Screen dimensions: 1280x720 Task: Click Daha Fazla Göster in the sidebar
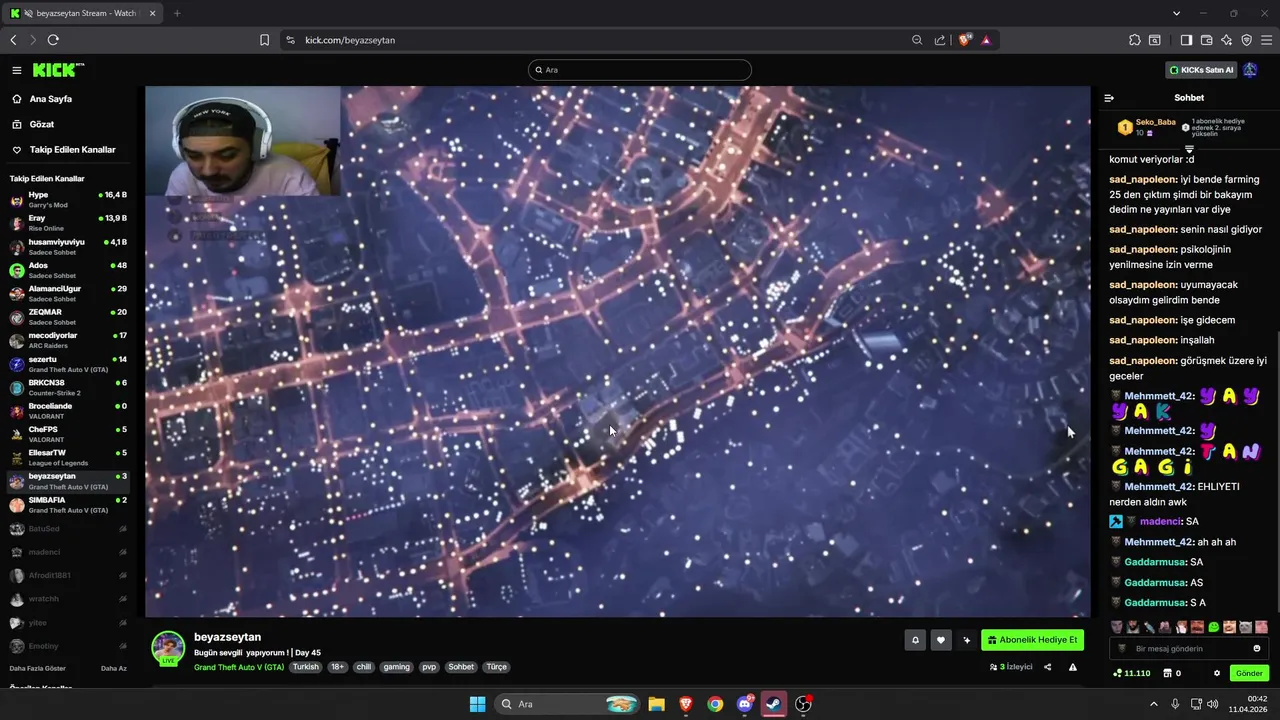(x=38, y=668)
